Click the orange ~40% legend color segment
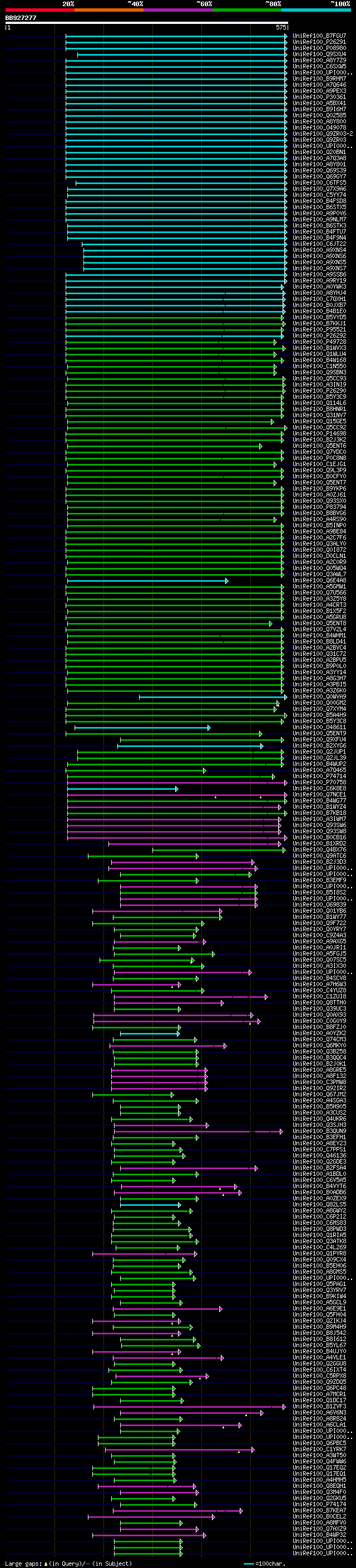 click(x=109, y=11)
